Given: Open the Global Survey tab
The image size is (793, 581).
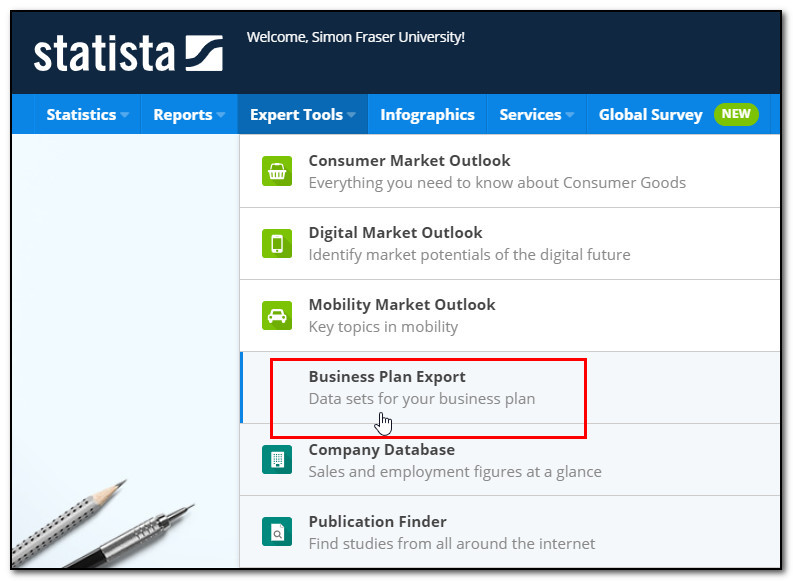Looking at the screenshot, I should [650, 114].
